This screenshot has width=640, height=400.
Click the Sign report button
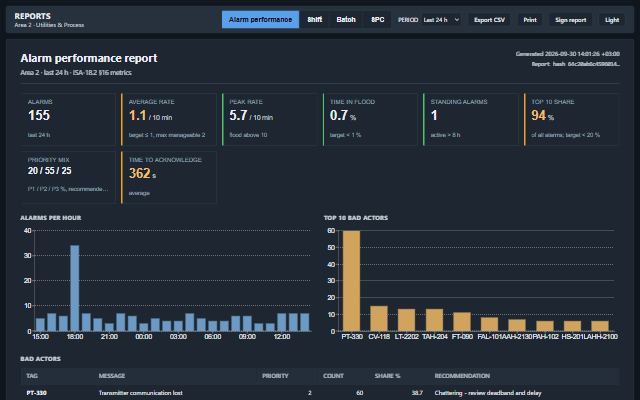click(x=570, y=20)
